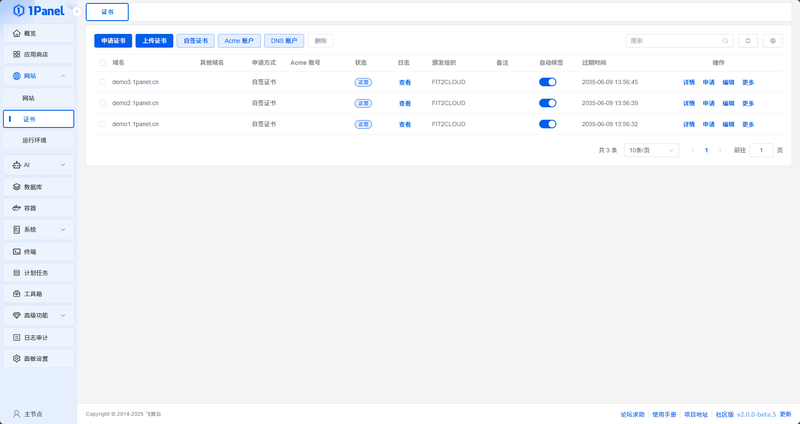Click the search magnifier icon
The height and width of the screenshot is (424, 800).
725,41
